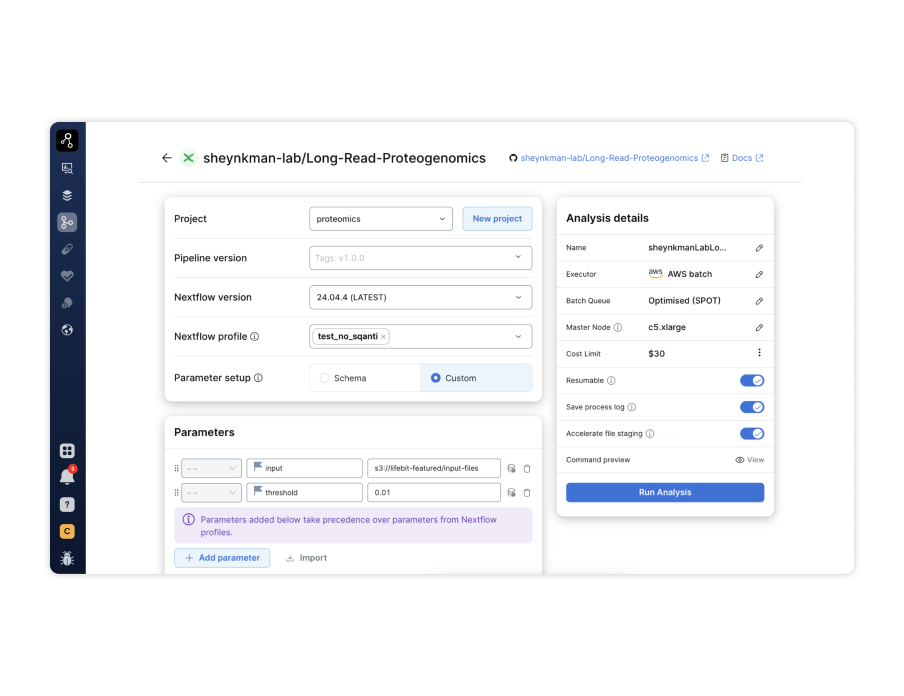
Task: Toggle the Resumable switch
Action: tap(752, 381)
